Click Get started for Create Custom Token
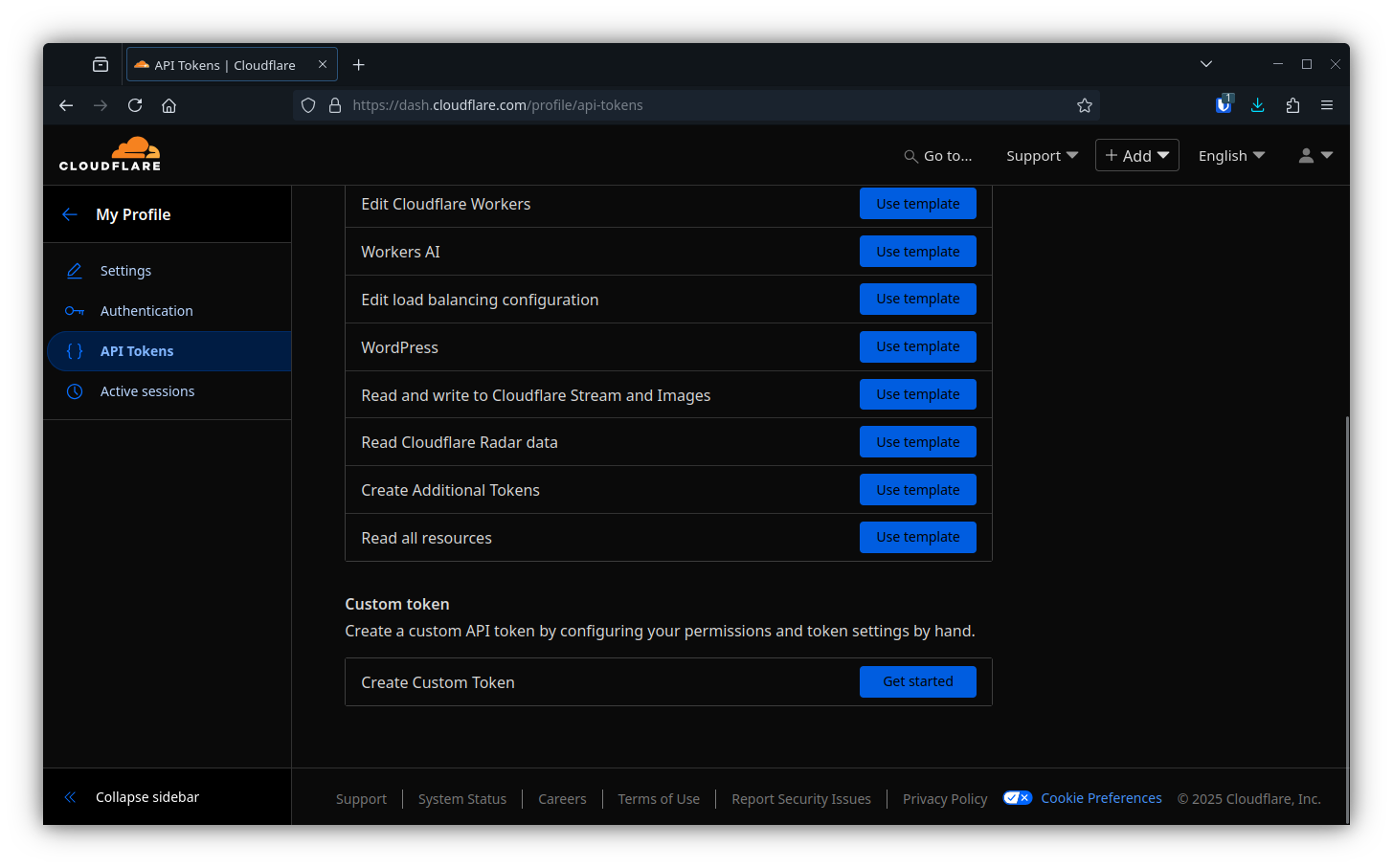The height and width of the screenshot is (868, 1393). [x=917, y=681]
